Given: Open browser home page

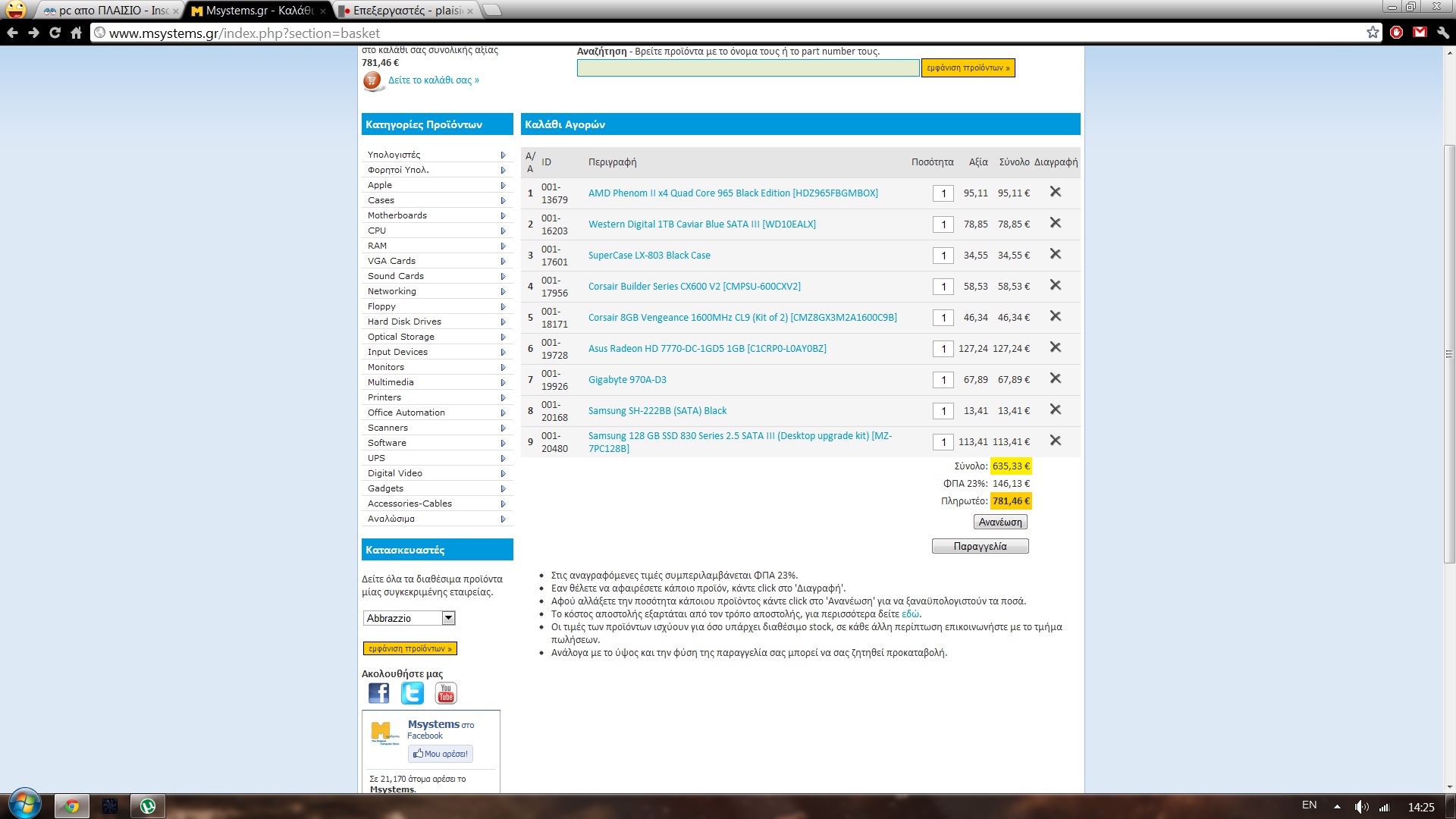Looking at the screenshot, I should [76, 33].
